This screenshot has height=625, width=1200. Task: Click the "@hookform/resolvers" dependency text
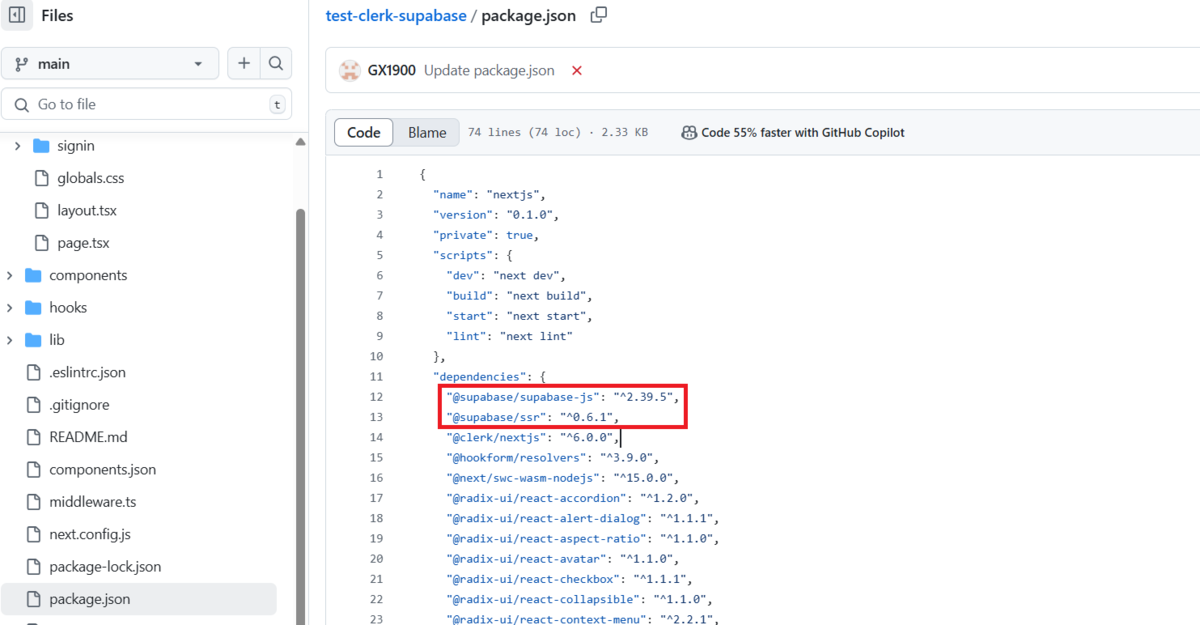[x=515, y=457]
